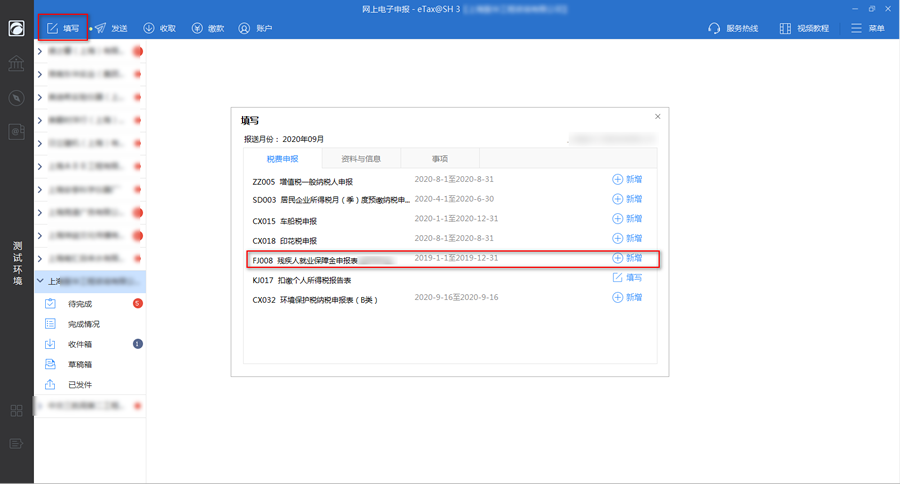Click the 填写 toolbar button

(62, 28)
